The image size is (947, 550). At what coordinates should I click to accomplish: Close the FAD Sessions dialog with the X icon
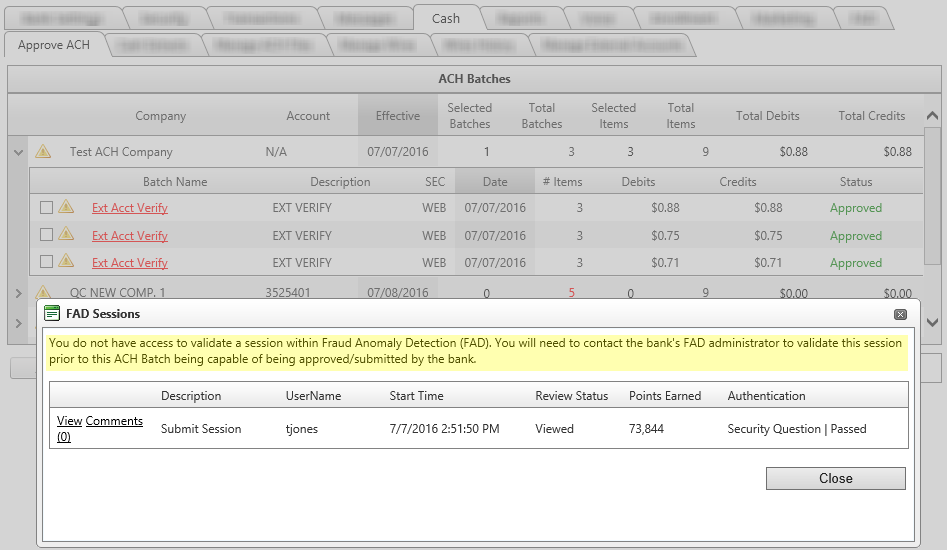900,314
